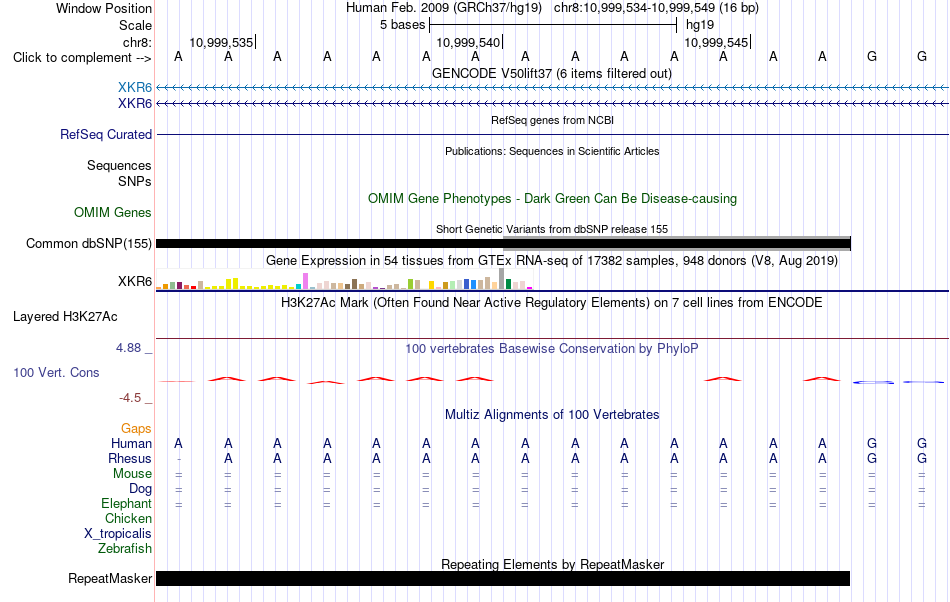This screenshot has width=950, height=602.
Task: Open Repeating Elements by RepeatMasker title
Action: pyautogui.click(x=552, y=564)
